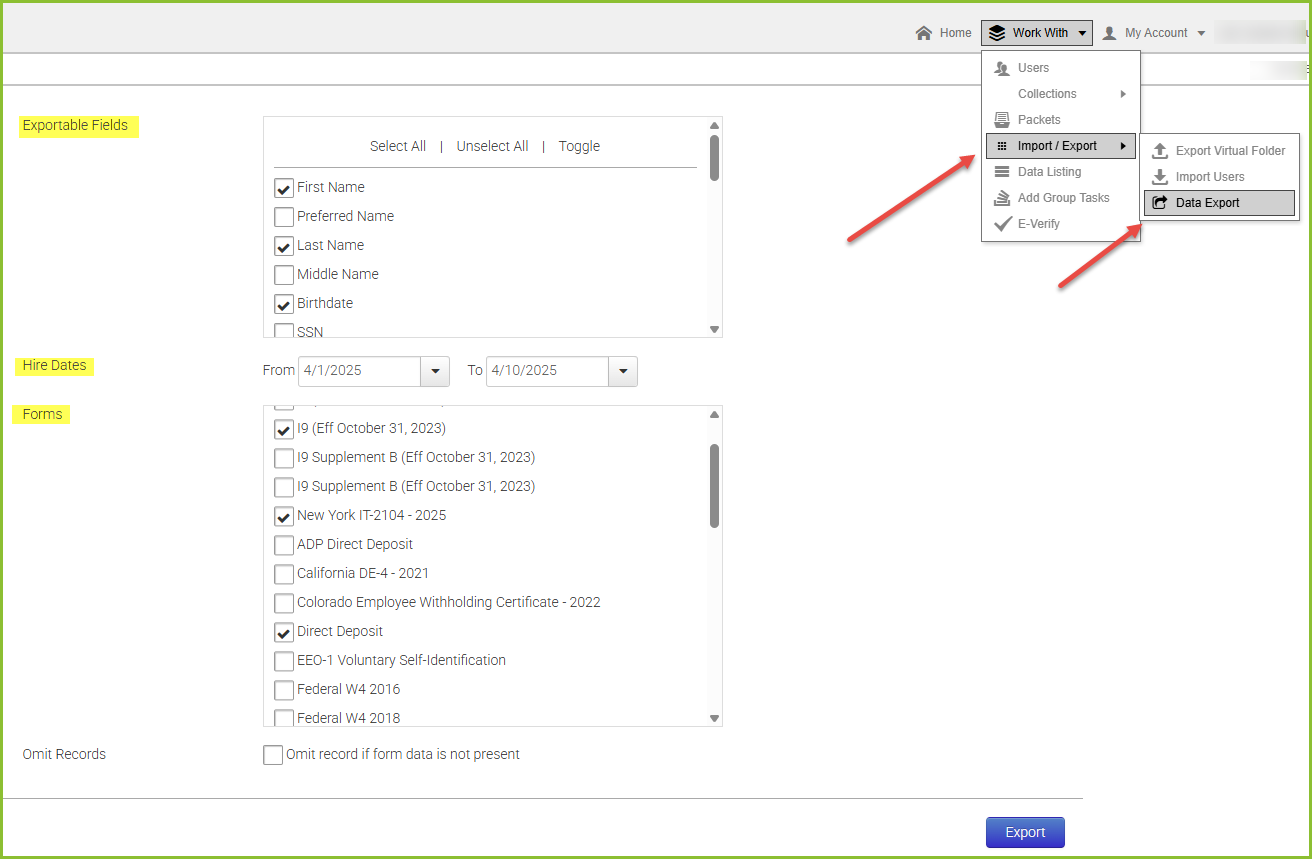
Task: Click Exportable Fields scrollbar thumb
Action: [714, 158]
